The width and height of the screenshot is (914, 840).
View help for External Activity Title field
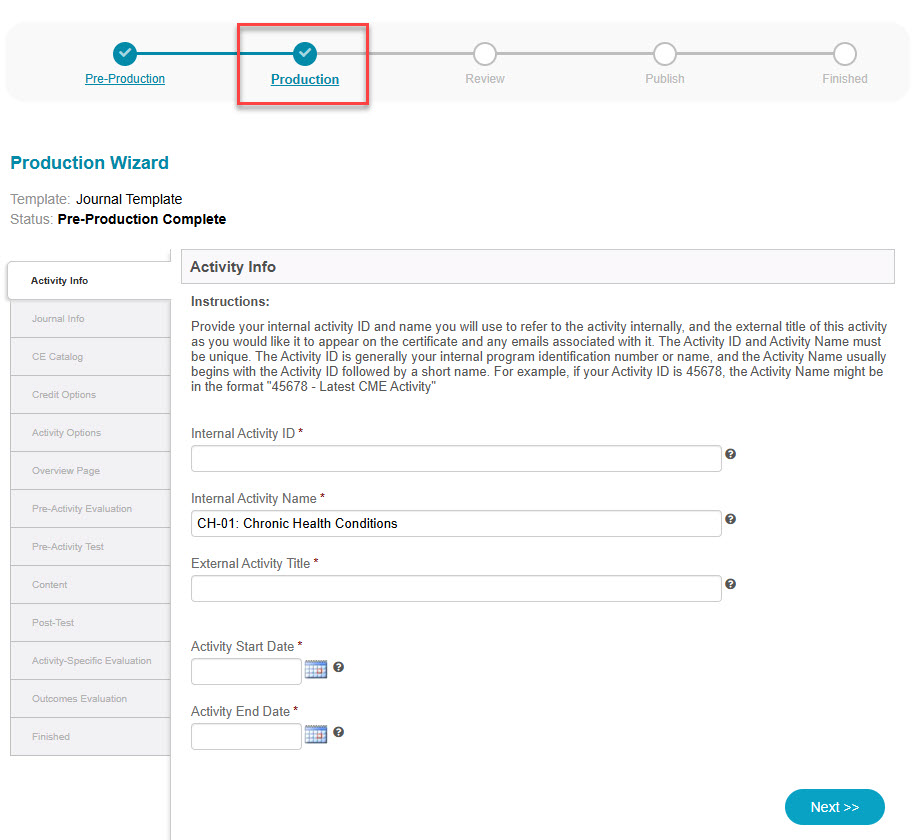click(730, 584)
